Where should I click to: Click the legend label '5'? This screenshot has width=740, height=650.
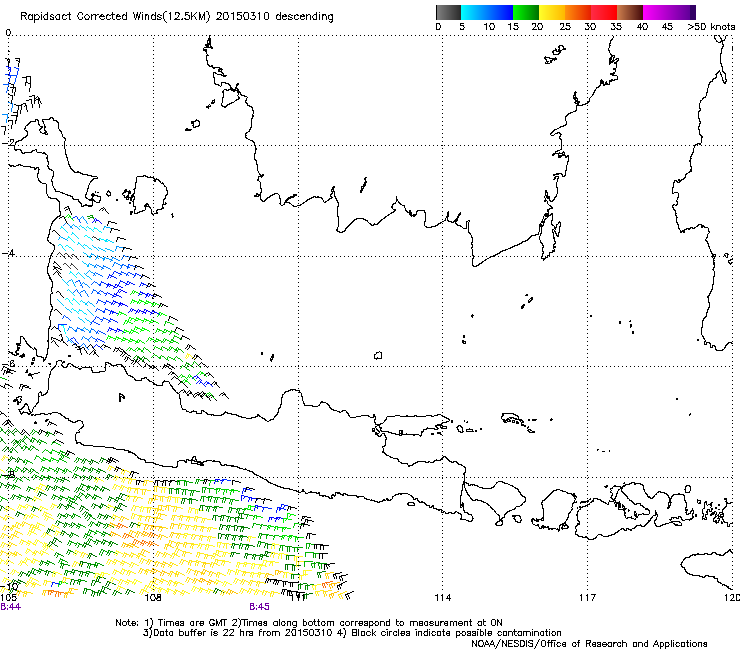pyautogui.click(x=462, y=27)
